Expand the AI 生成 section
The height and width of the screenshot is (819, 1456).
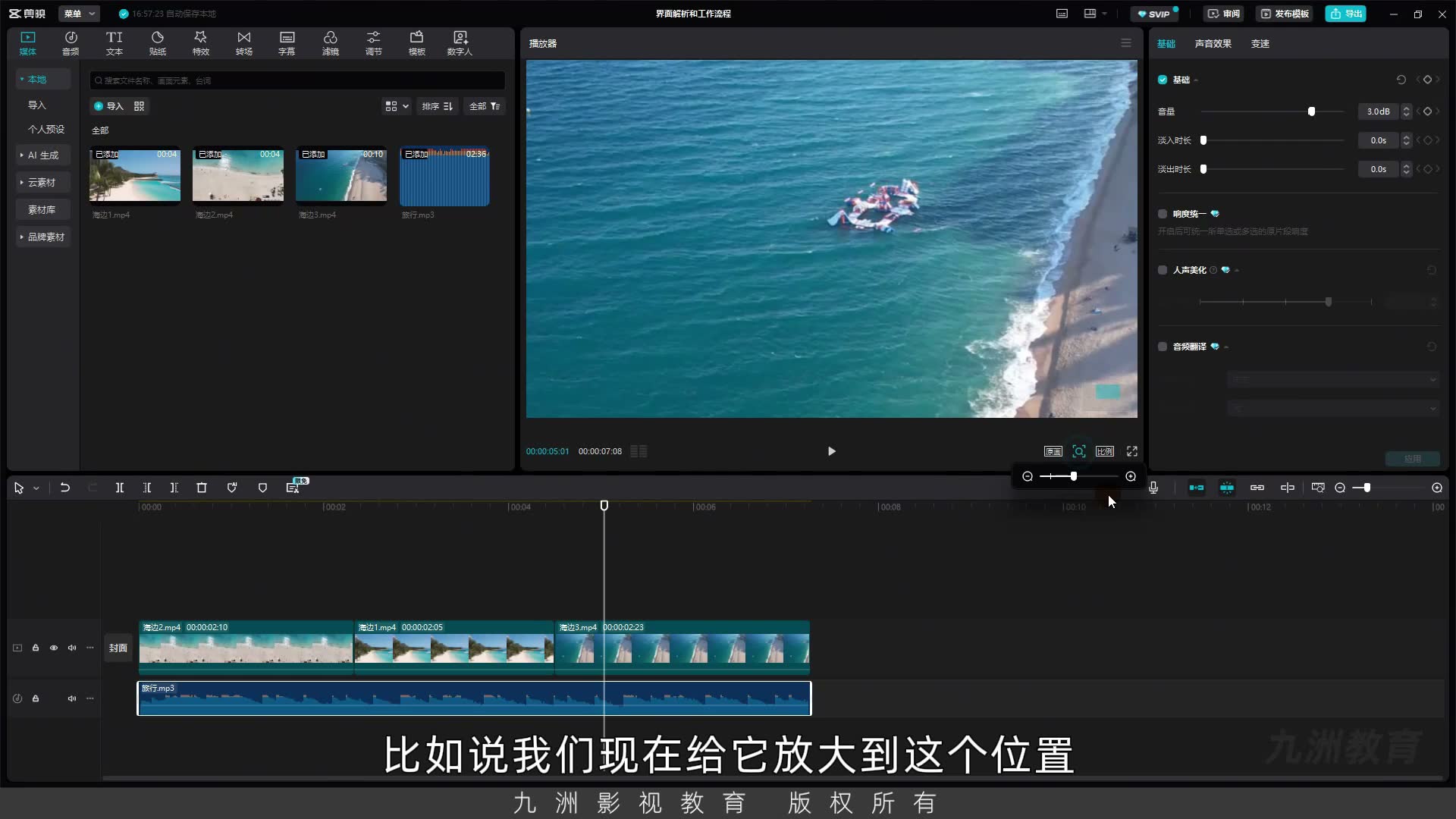(42, 155)
